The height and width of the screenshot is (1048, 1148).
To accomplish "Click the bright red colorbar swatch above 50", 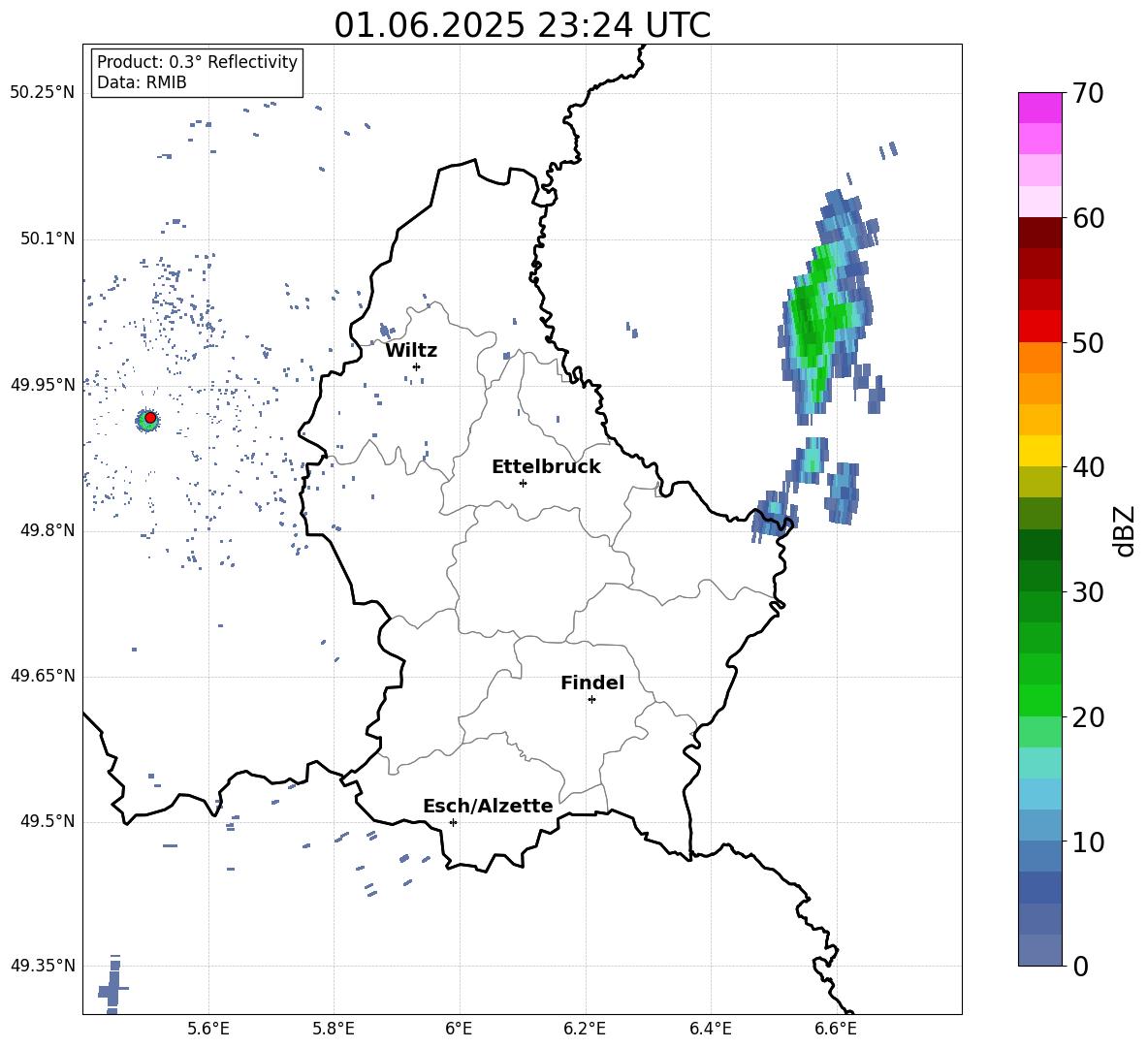I will click(1039, 327).
